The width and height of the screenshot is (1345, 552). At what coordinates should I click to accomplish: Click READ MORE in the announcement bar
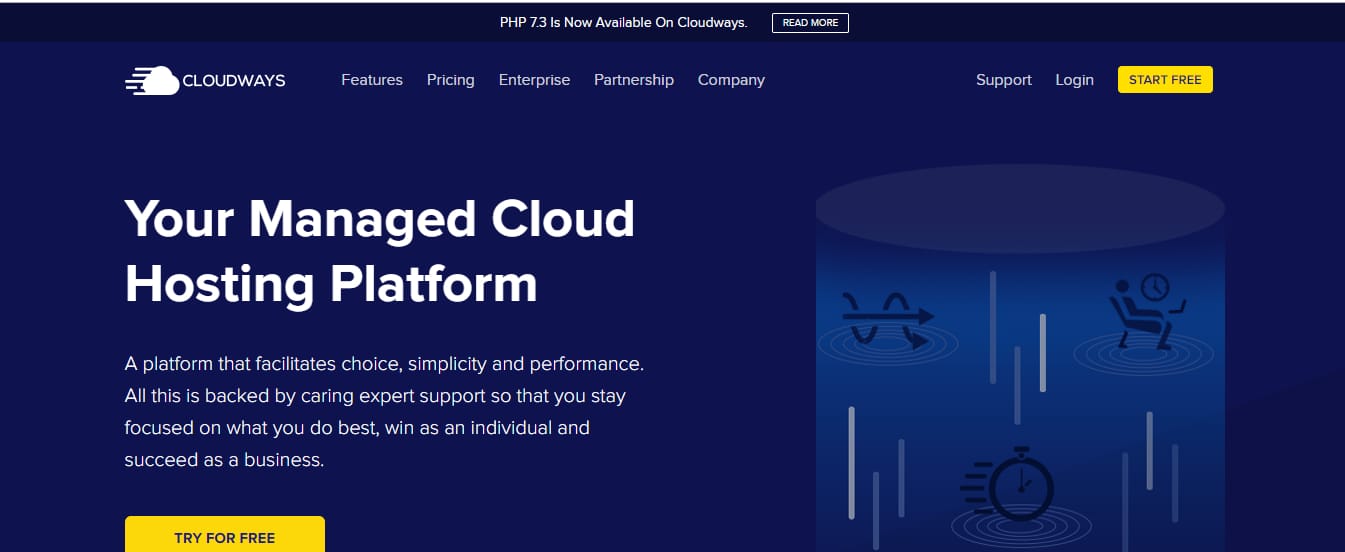point(810,23)
